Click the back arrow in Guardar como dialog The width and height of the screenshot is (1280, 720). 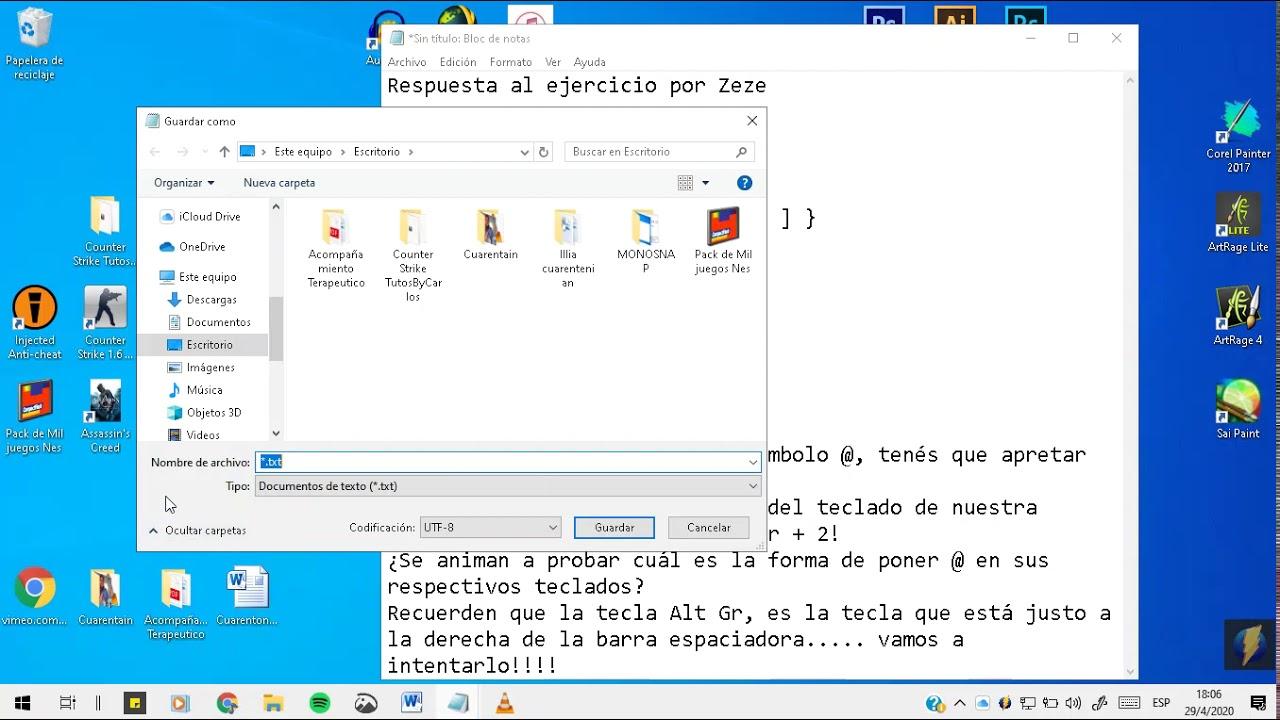coord(154,151)
